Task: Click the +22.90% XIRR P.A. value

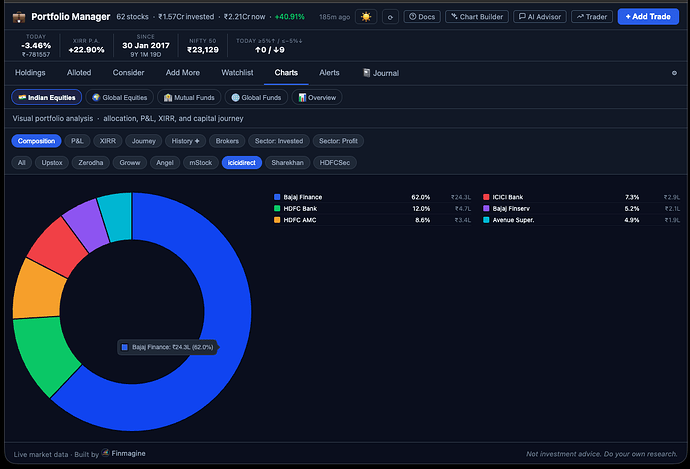Action: point(86,50)
